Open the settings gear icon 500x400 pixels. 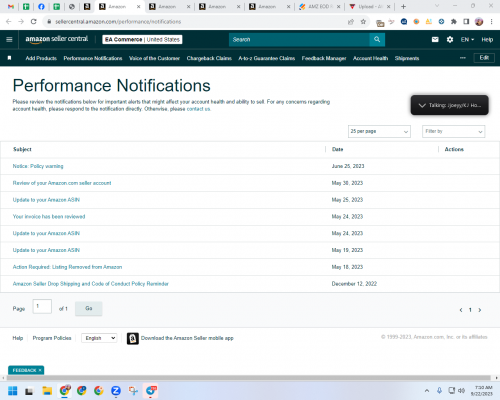(450, 40)
